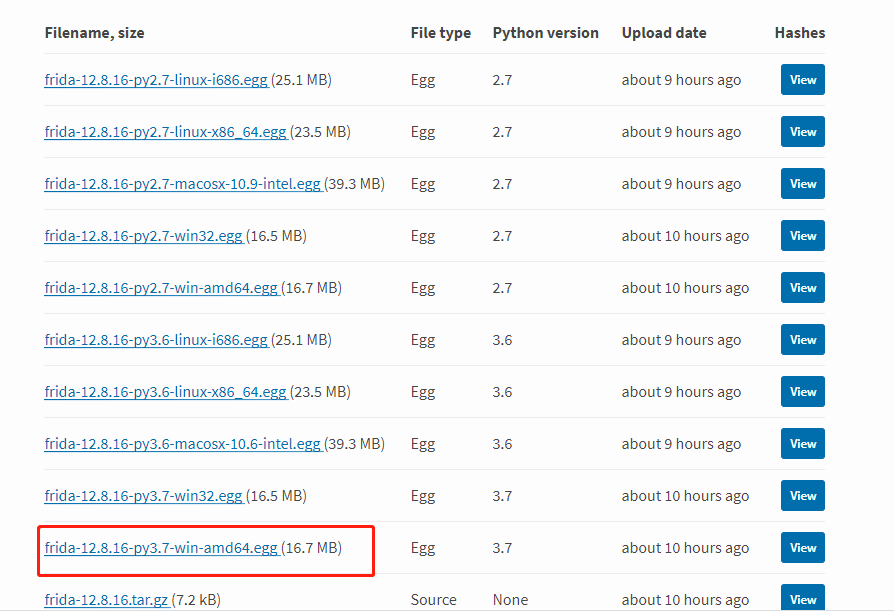View hashes for py2.7-linux-i686 egg
The width and height of the screenshot is (894, 615).
[x=802, y=80]
